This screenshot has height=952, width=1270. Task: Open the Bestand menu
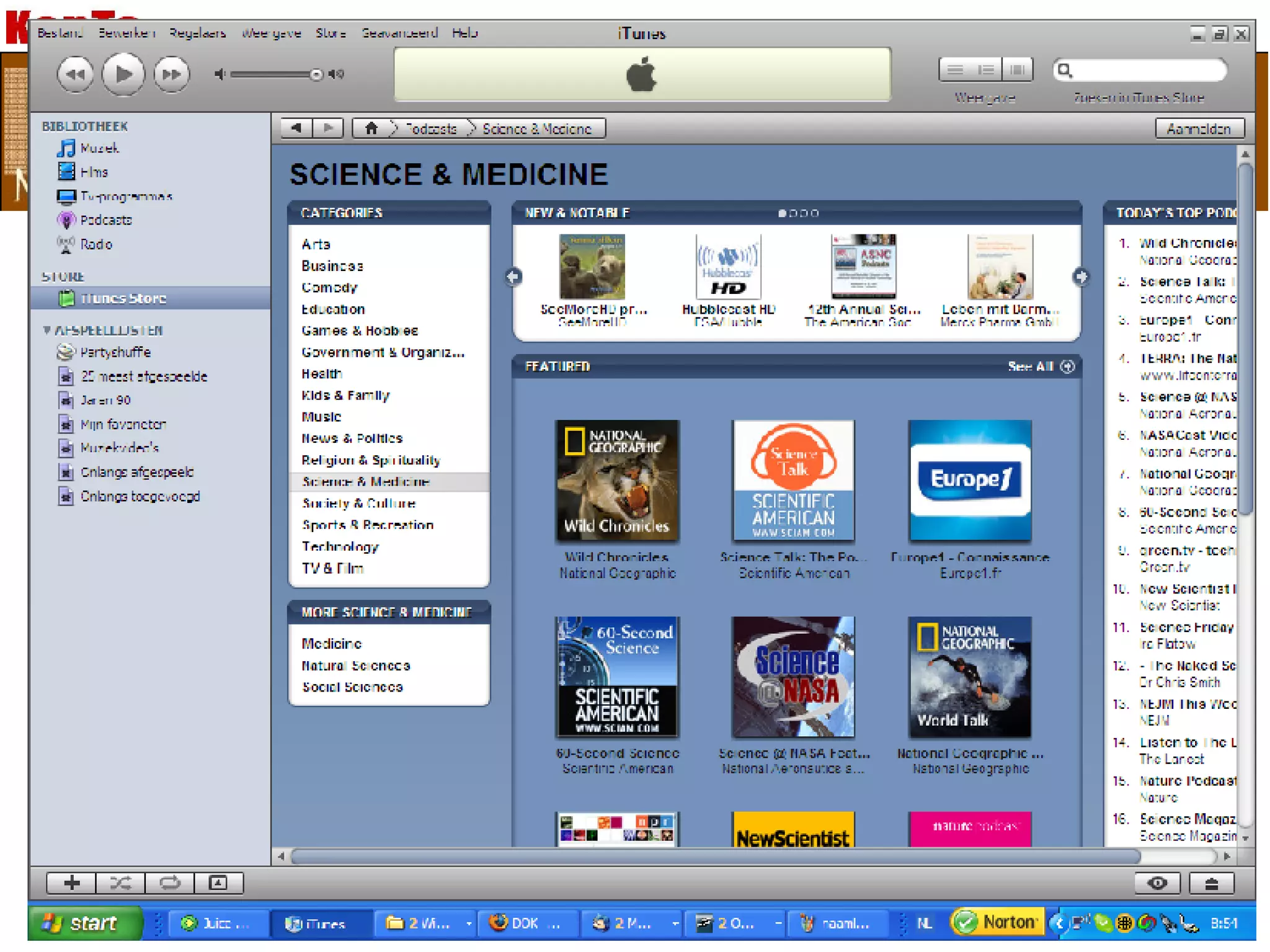click(x=59, y=33)
